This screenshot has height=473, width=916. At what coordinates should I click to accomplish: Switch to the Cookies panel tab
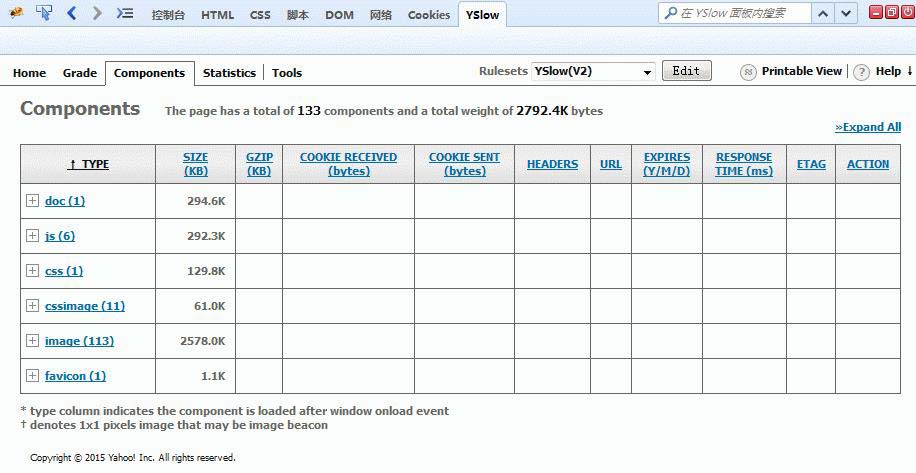[x=429, y=15]
